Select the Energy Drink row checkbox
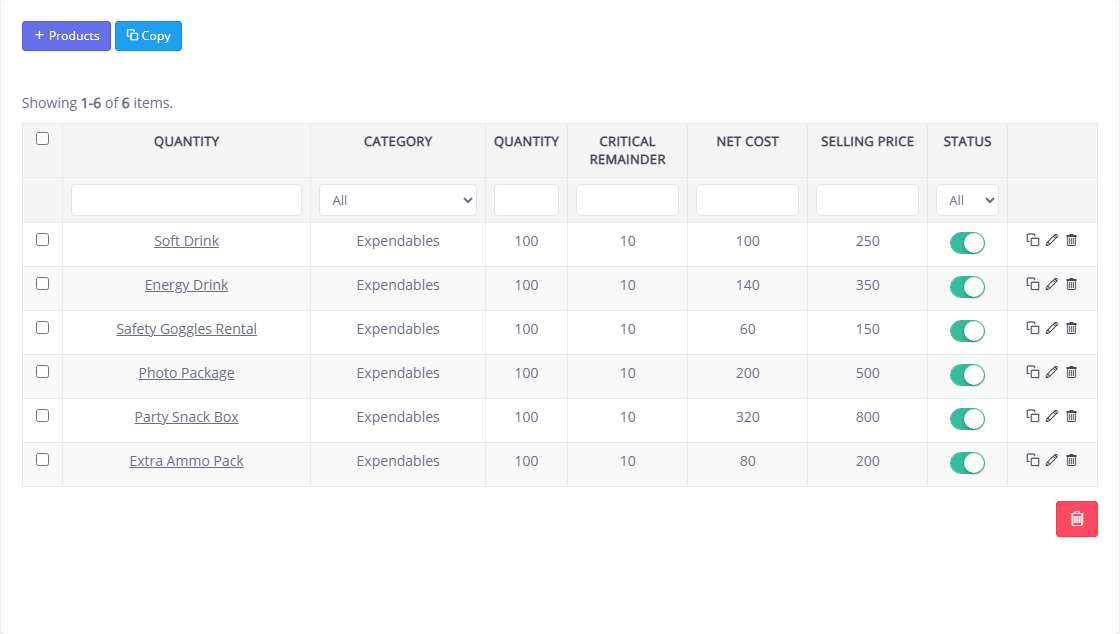 [43, 283]
